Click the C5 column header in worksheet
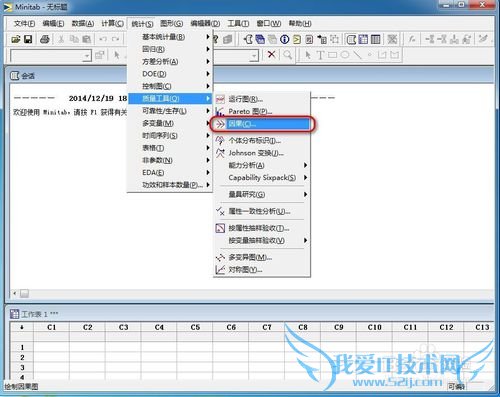The width and height of the screenshot is (500, 397). point(195,327)
